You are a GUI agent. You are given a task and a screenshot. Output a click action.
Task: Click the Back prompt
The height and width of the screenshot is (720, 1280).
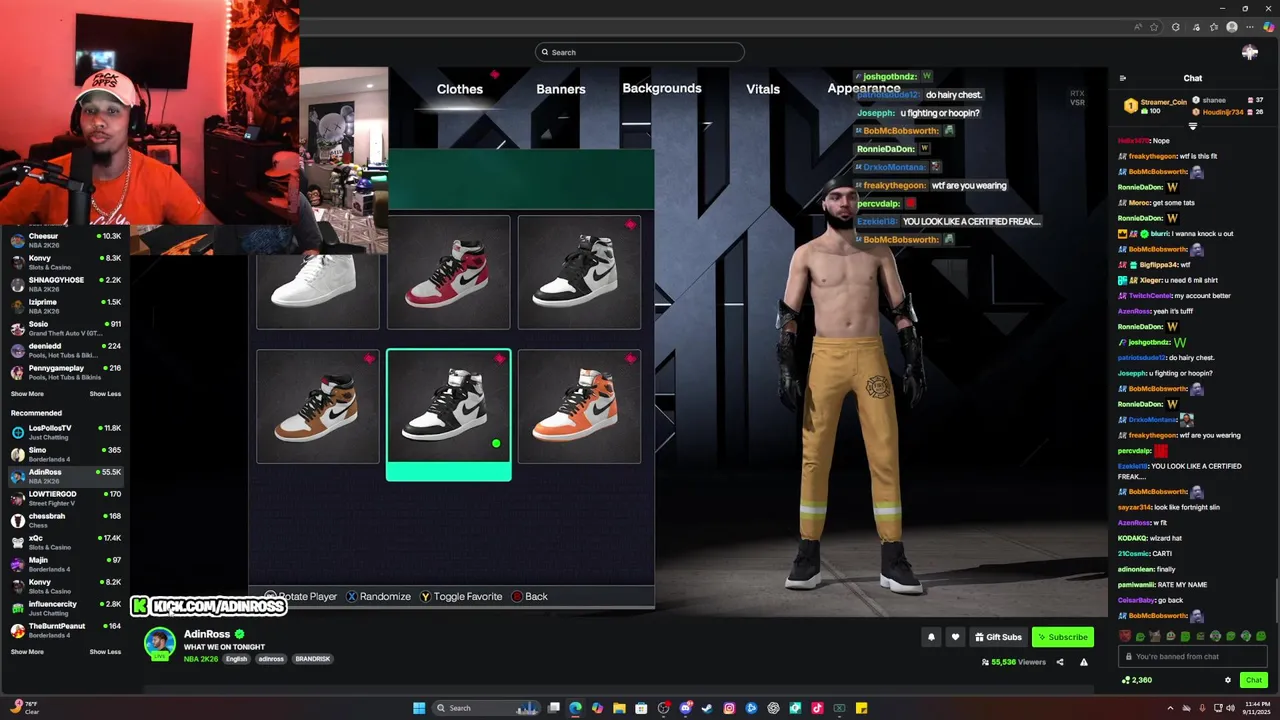pos(530,596)
